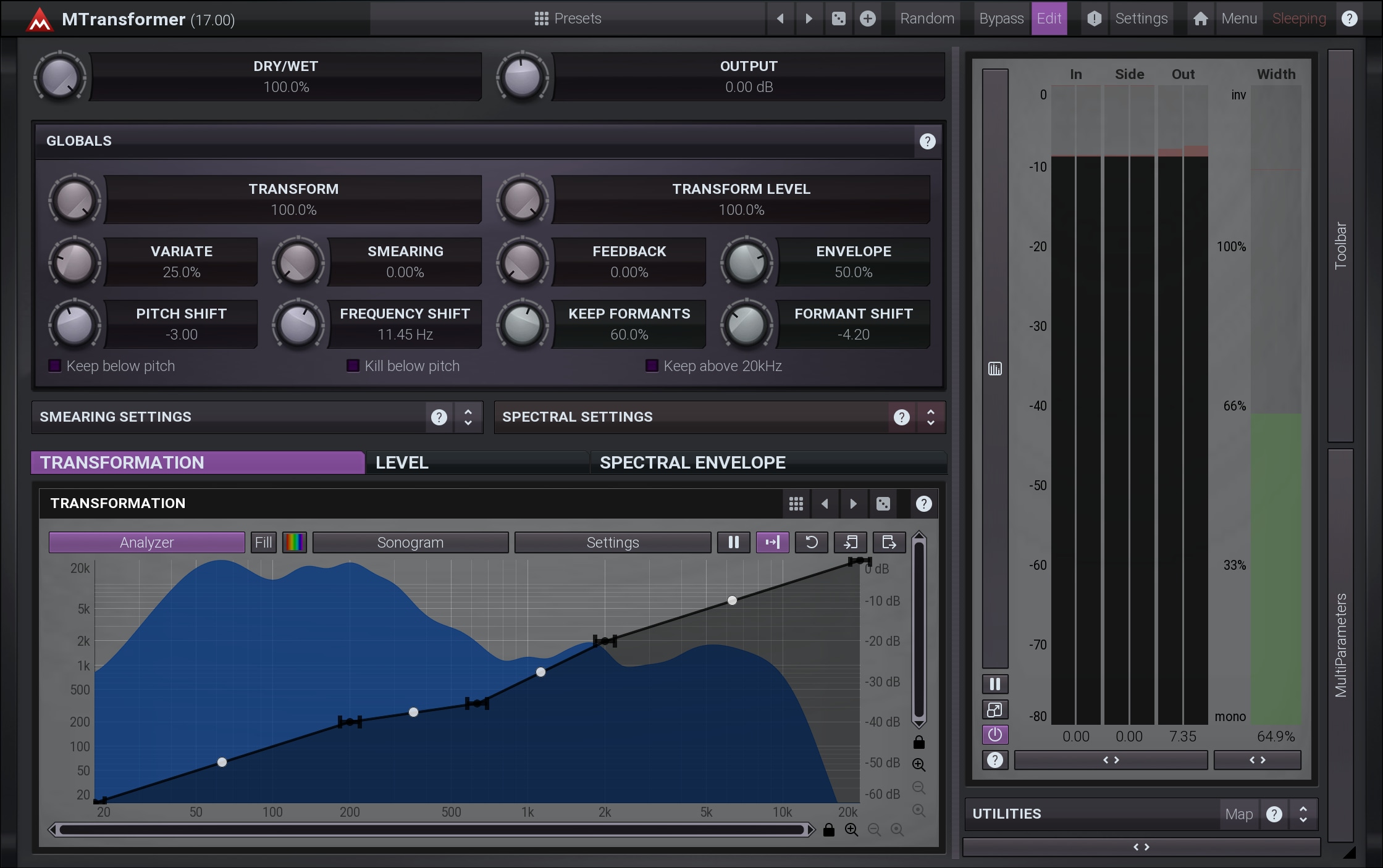
Task: Enable Kill below pitch checkbox
Action: pos(353,366)
